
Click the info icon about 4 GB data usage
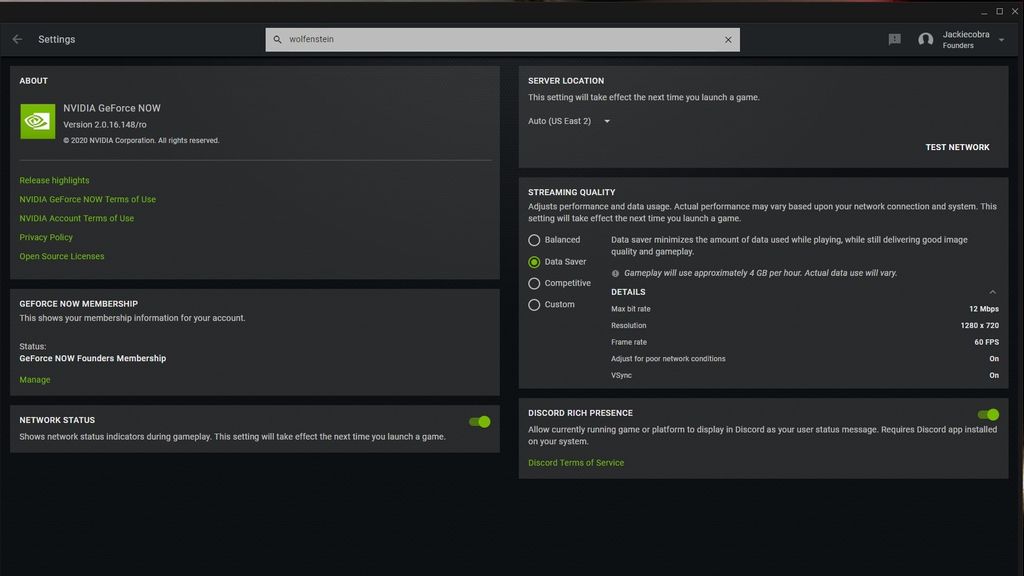click(x=614, y=272)
